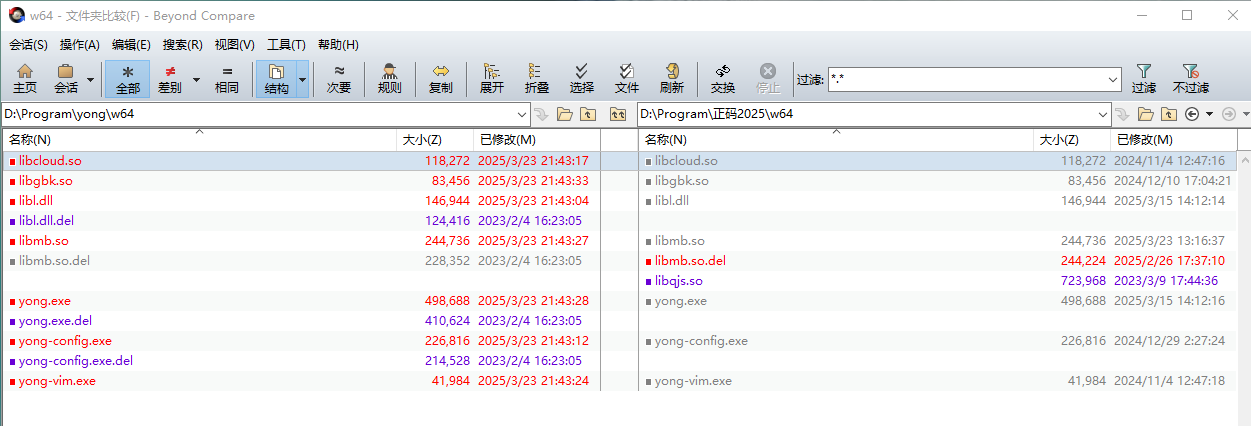Open right pane back-history dropdown arrow

pyautogui.click(x=1209, y=114)
